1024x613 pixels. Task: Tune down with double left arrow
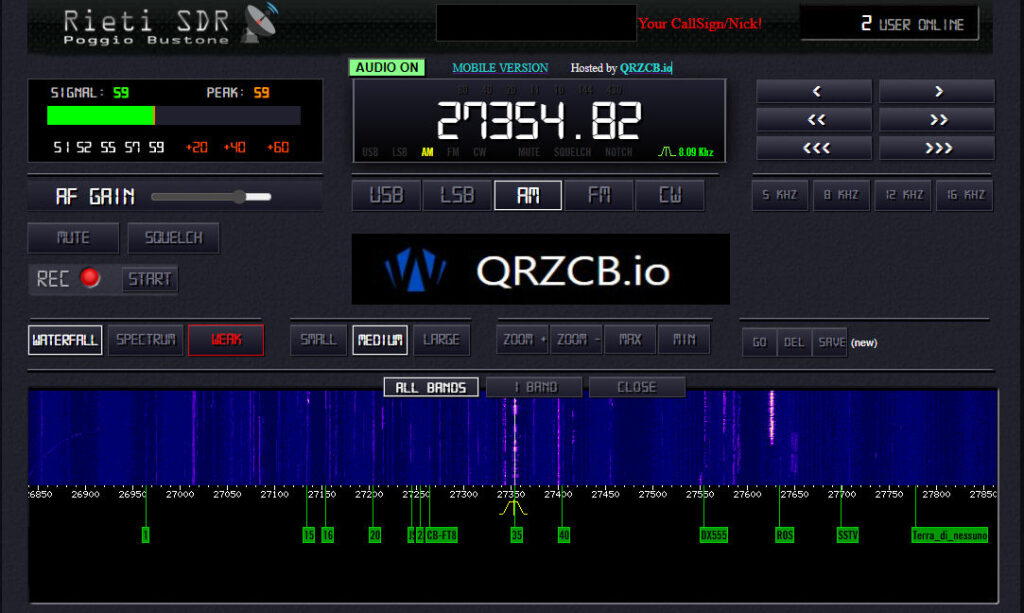click(x=814, y=119)
